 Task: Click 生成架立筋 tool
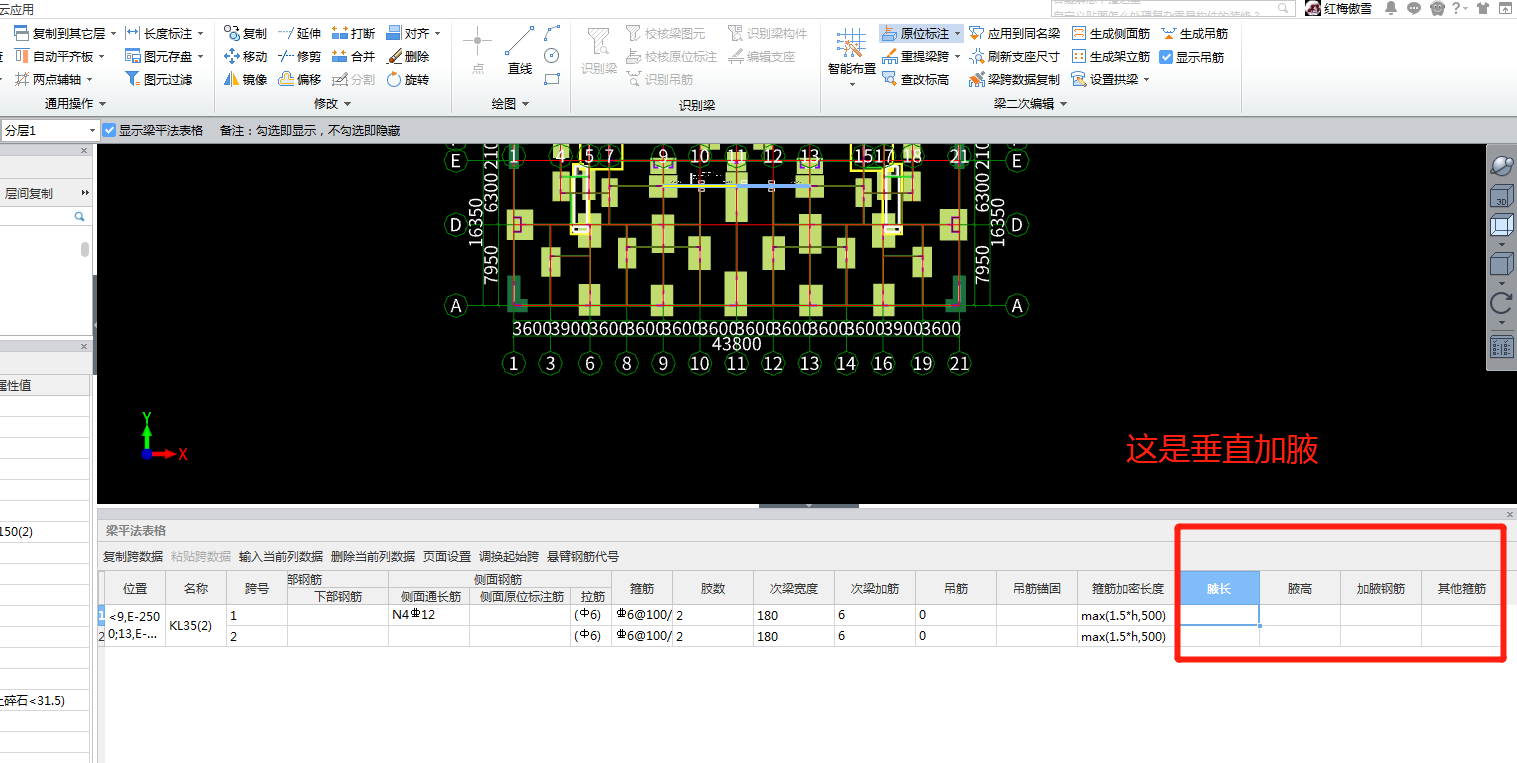[1110, 56]
